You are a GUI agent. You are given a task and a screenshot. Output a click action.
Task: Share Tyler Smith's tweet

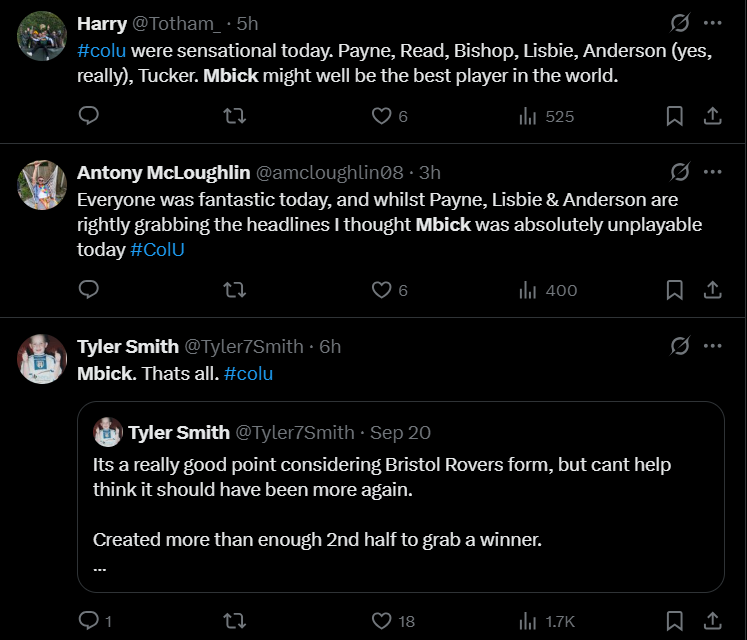coord(712,621)
